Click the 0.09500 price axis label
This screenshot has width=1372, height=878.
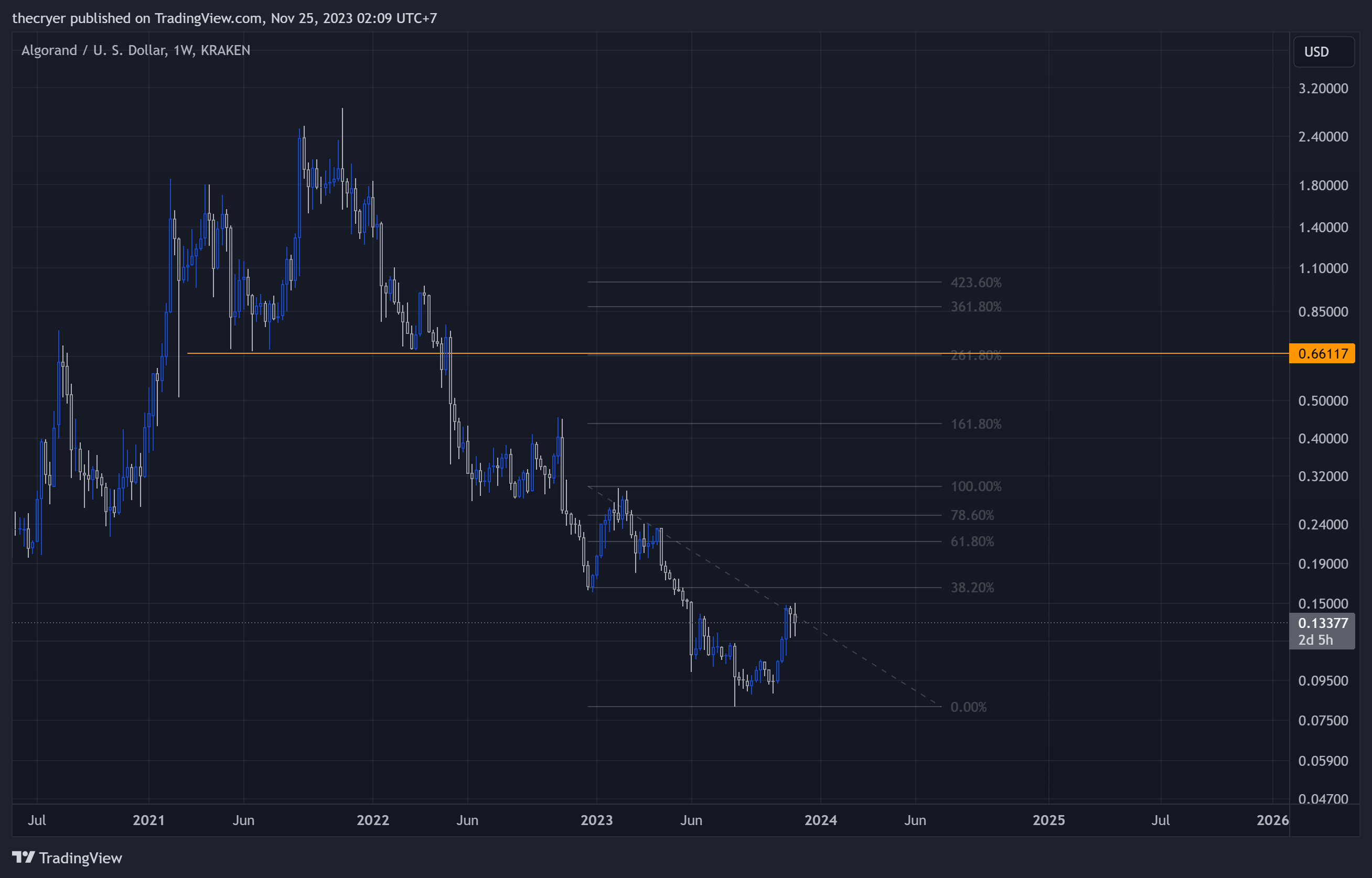1323,681
